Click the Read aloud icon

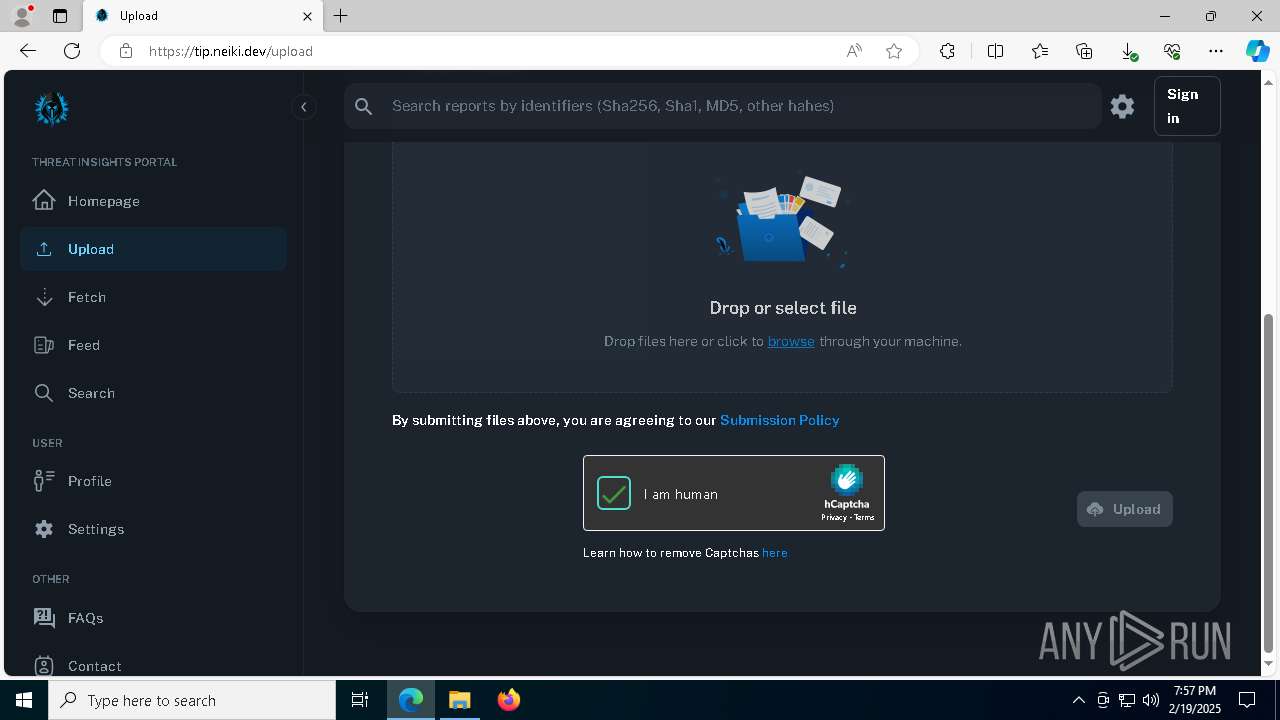[854, 51]
